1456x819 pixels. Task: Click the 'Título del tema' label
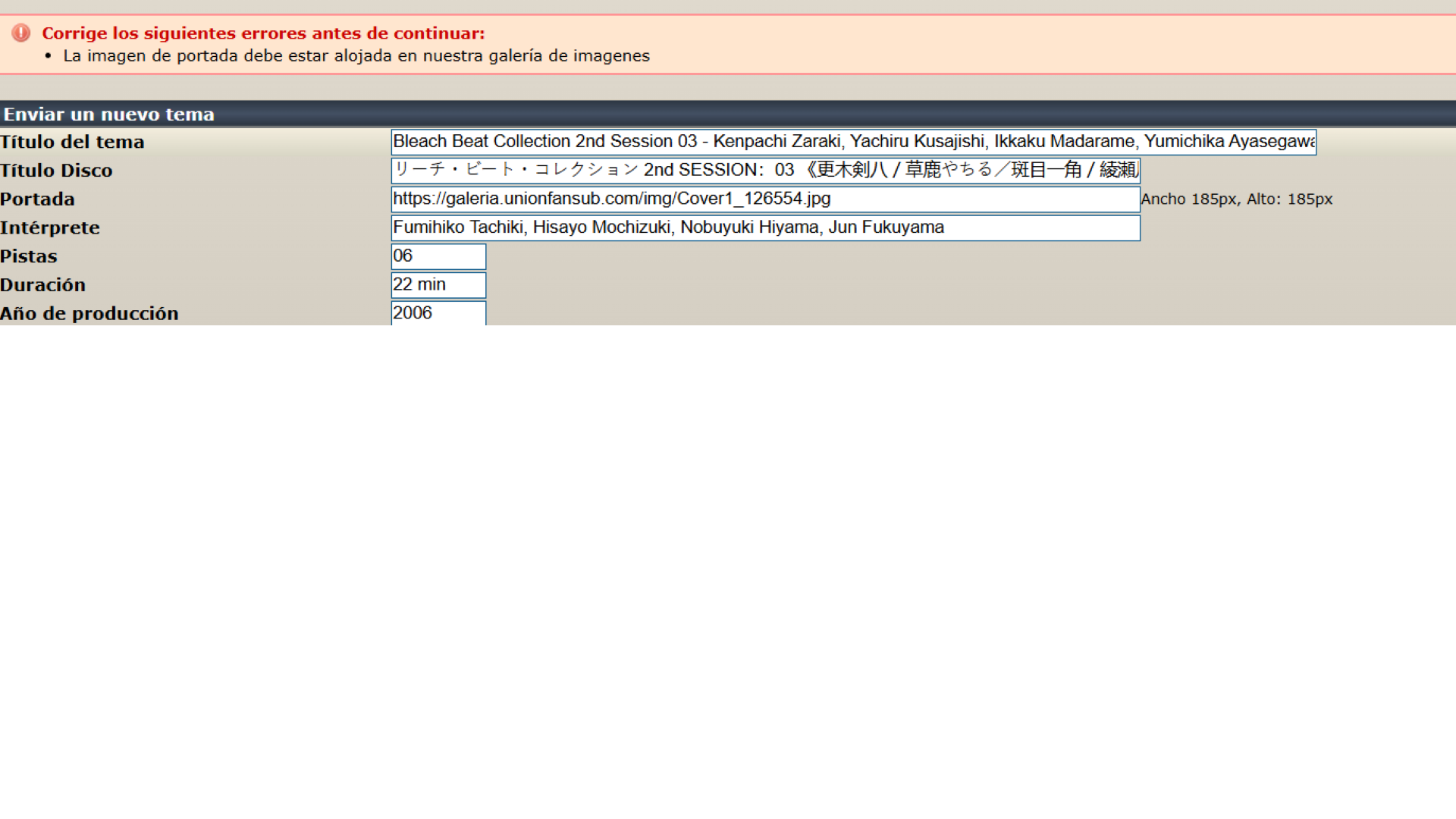72,142
